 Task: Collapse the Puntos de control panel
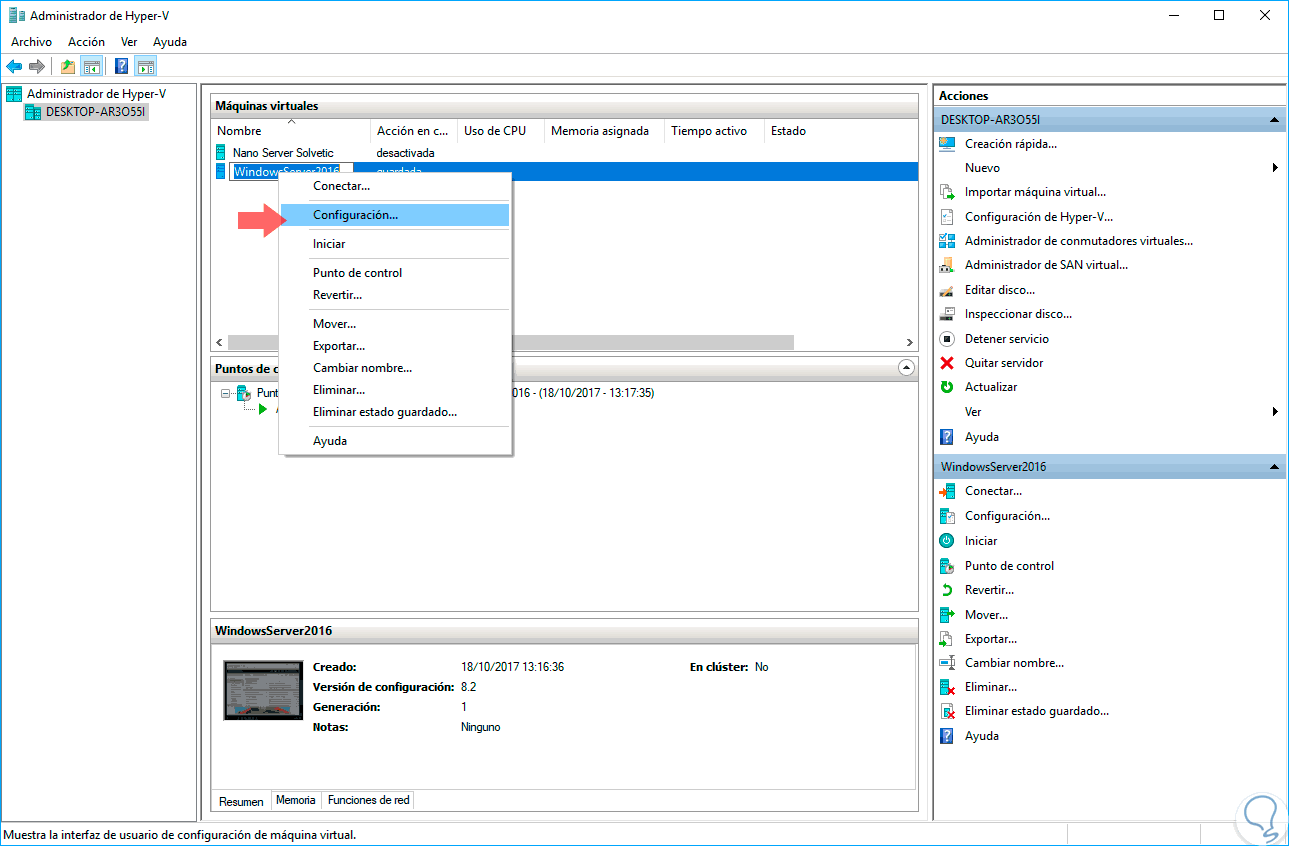[x=906, y=368]
